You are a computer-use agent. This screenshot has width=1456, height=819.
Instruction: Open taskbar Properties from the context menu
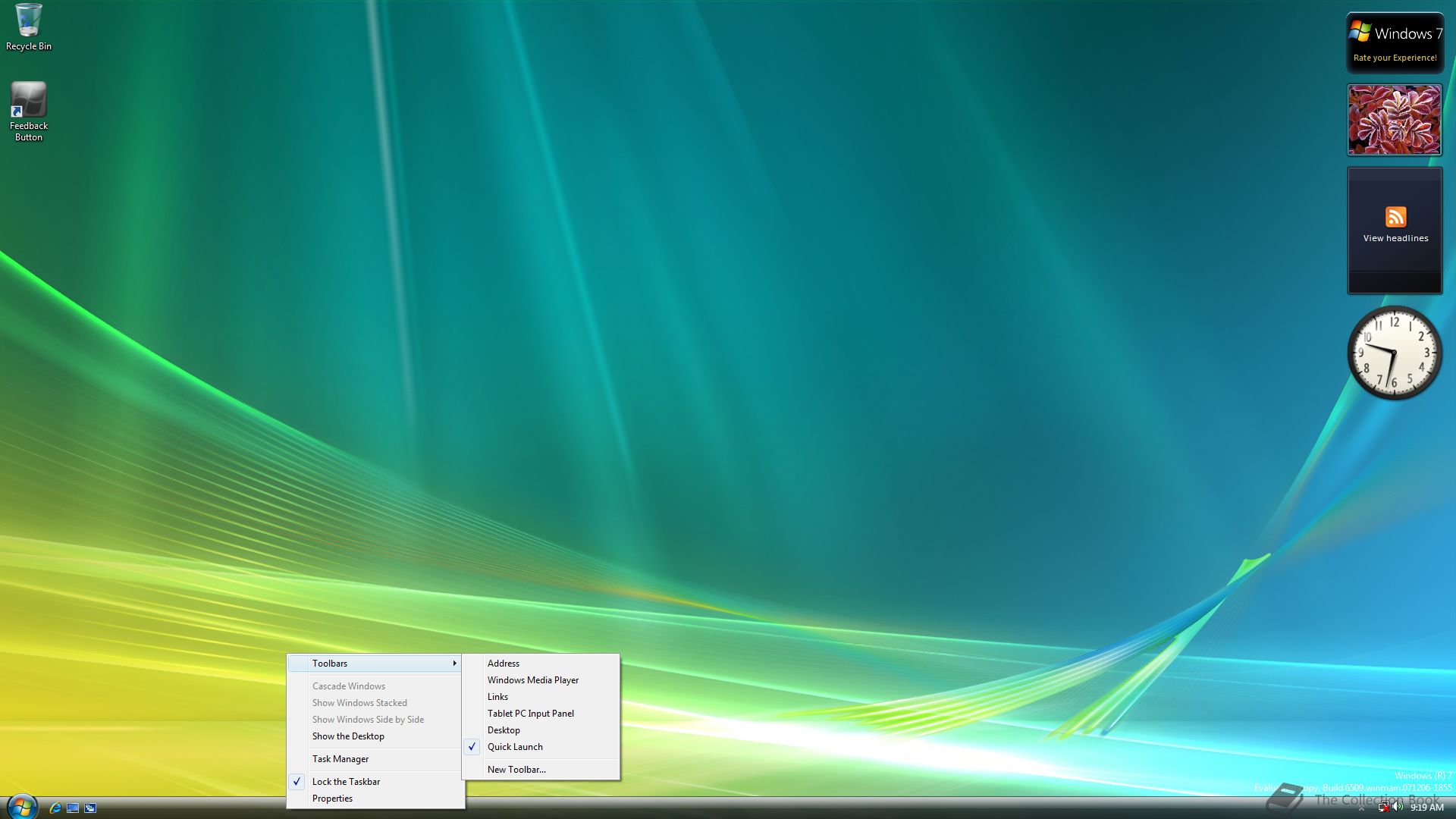(x=376, y=799)
